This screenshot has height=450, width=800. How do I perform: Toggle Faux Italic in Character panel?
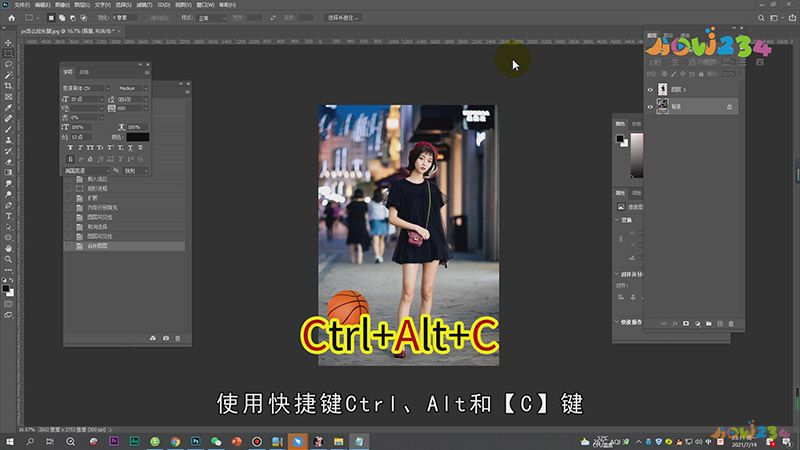pyautogui.click(x=80, y=148)
